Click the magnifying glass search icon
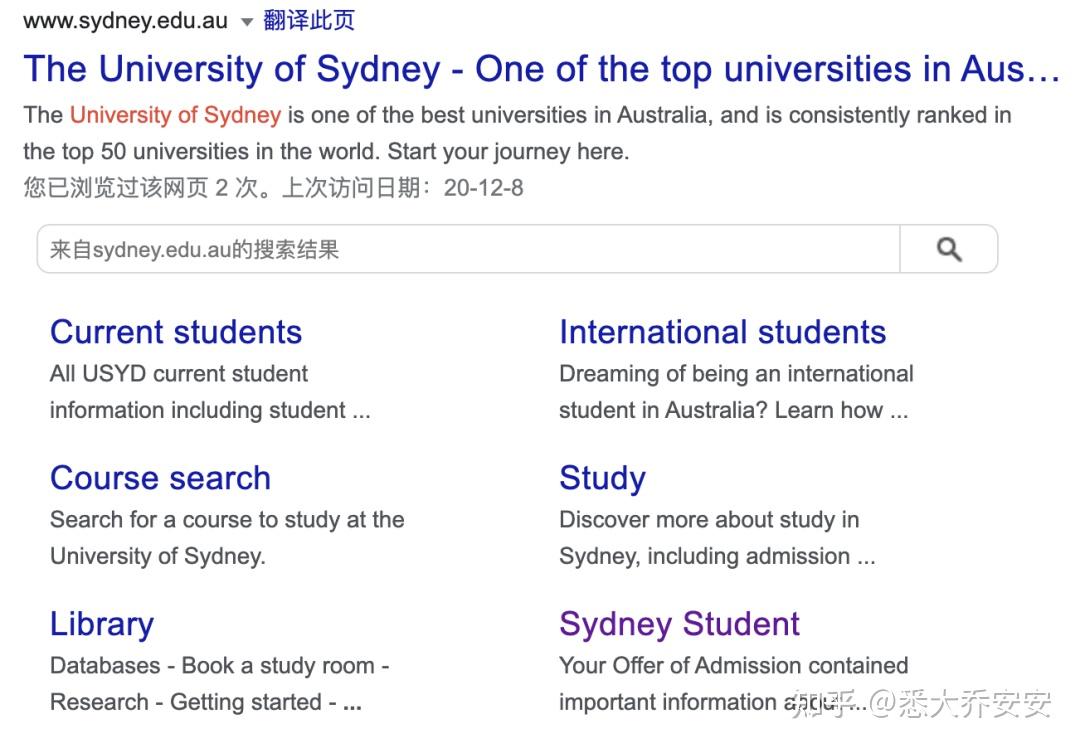Image resolution: width=1080 pixels, height=748 pixels. point(948,249)
